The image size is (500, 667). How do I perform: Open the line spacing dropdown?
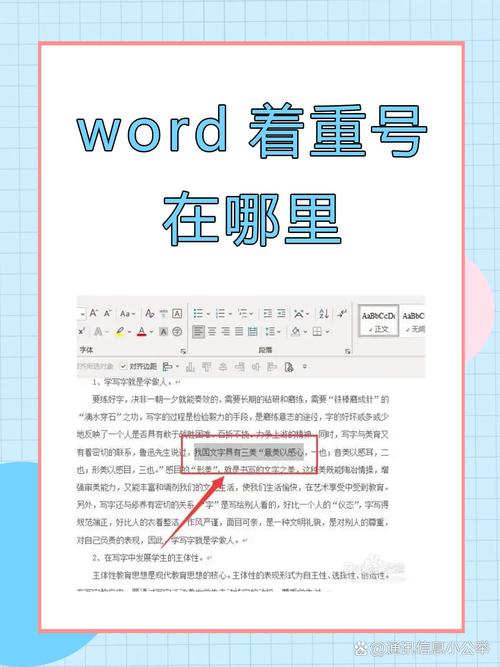coord(272,331)
